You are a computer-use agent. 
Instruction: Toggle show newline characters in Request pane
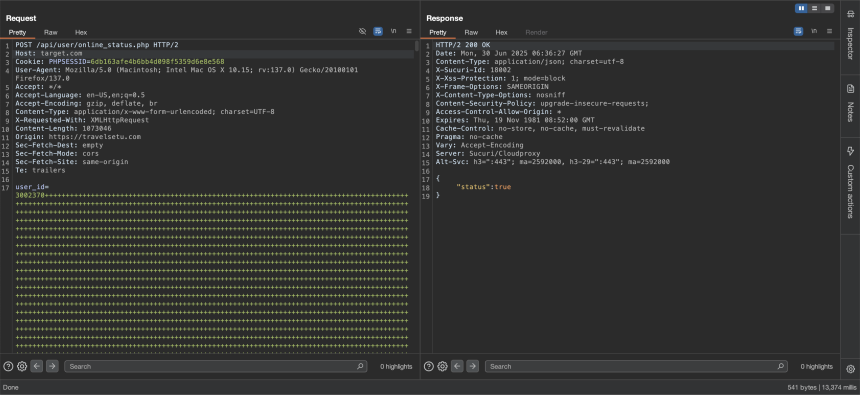(393, 32)
